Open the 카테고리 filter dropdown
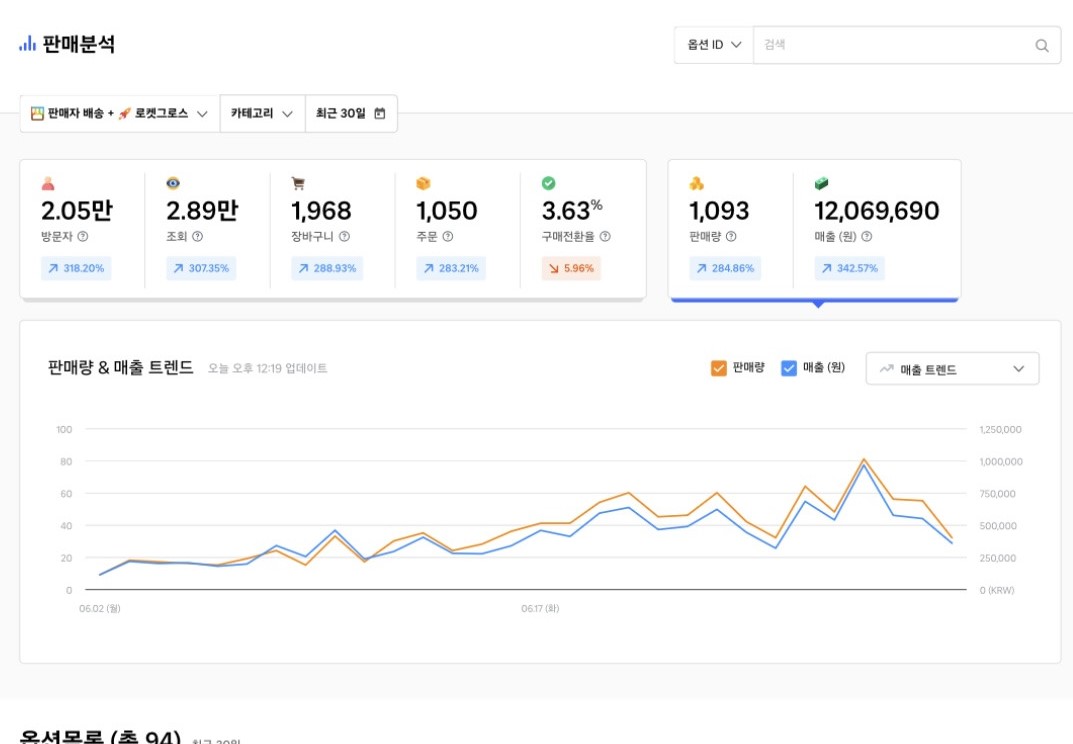 262,114
